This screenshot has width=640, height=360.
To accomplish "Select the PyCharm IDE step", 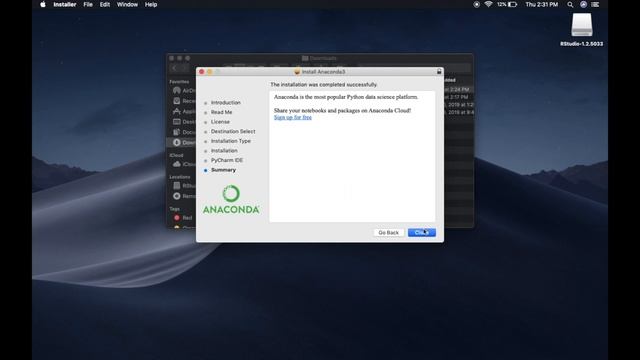I will pos(227,160).
